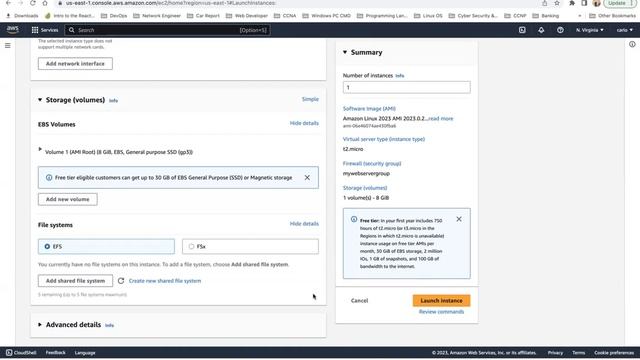Screen dimensions: 640x360
Task: Click read more on AMI description
Action: tap(441, 118)
